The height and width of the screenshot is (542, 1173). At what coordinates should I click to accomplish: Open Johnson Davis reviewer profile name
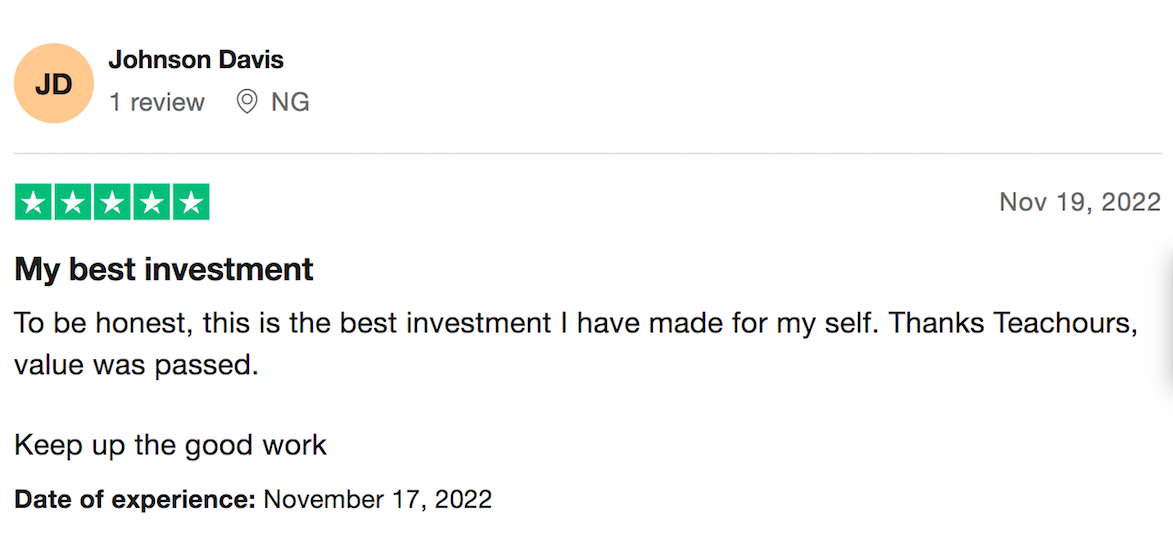pos(196,60)
